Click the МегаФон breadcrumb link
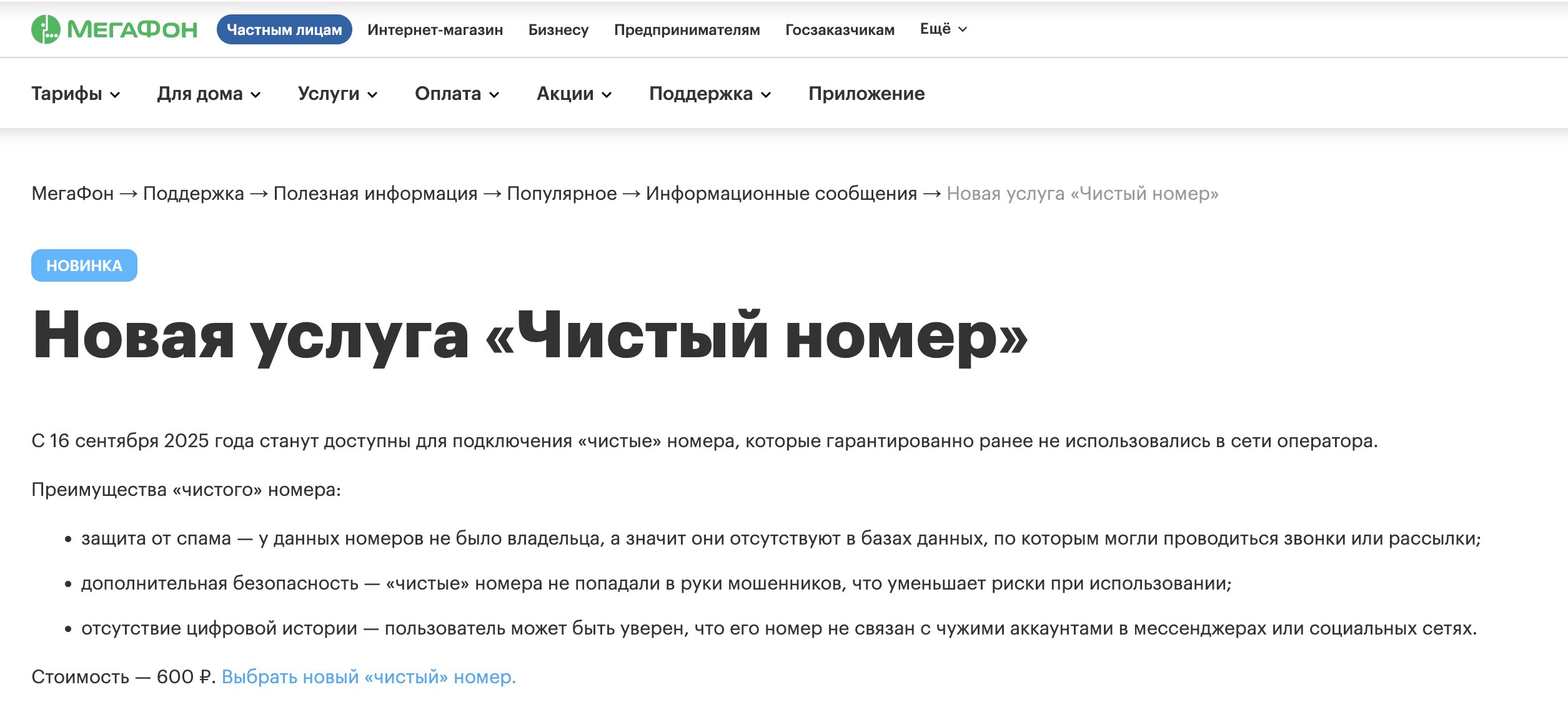 coord(72,194)
